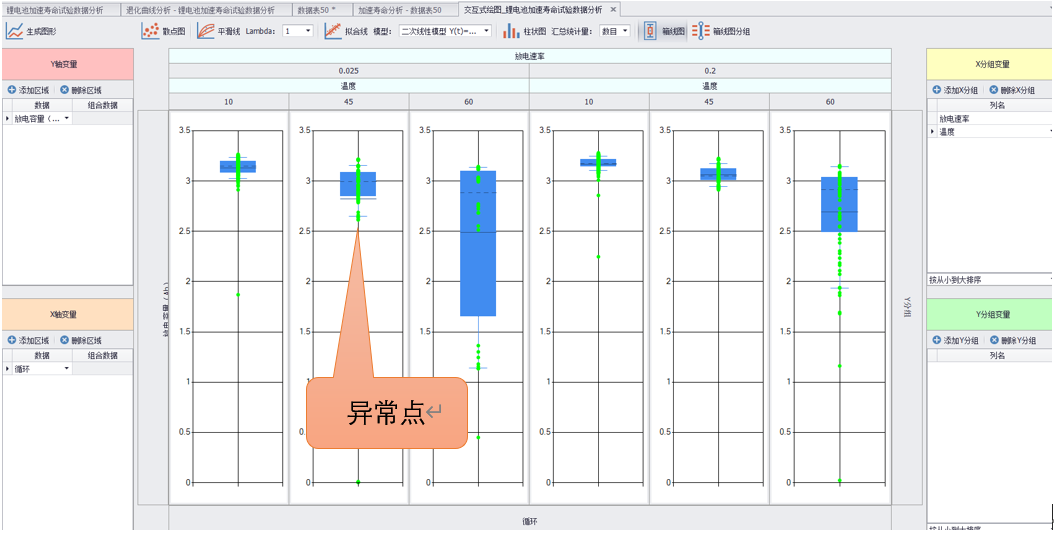The width and height of the screenshot is (1054, 536).
Task: Click temperature 60 header under 0.025
Action: (x=469, y=102)
